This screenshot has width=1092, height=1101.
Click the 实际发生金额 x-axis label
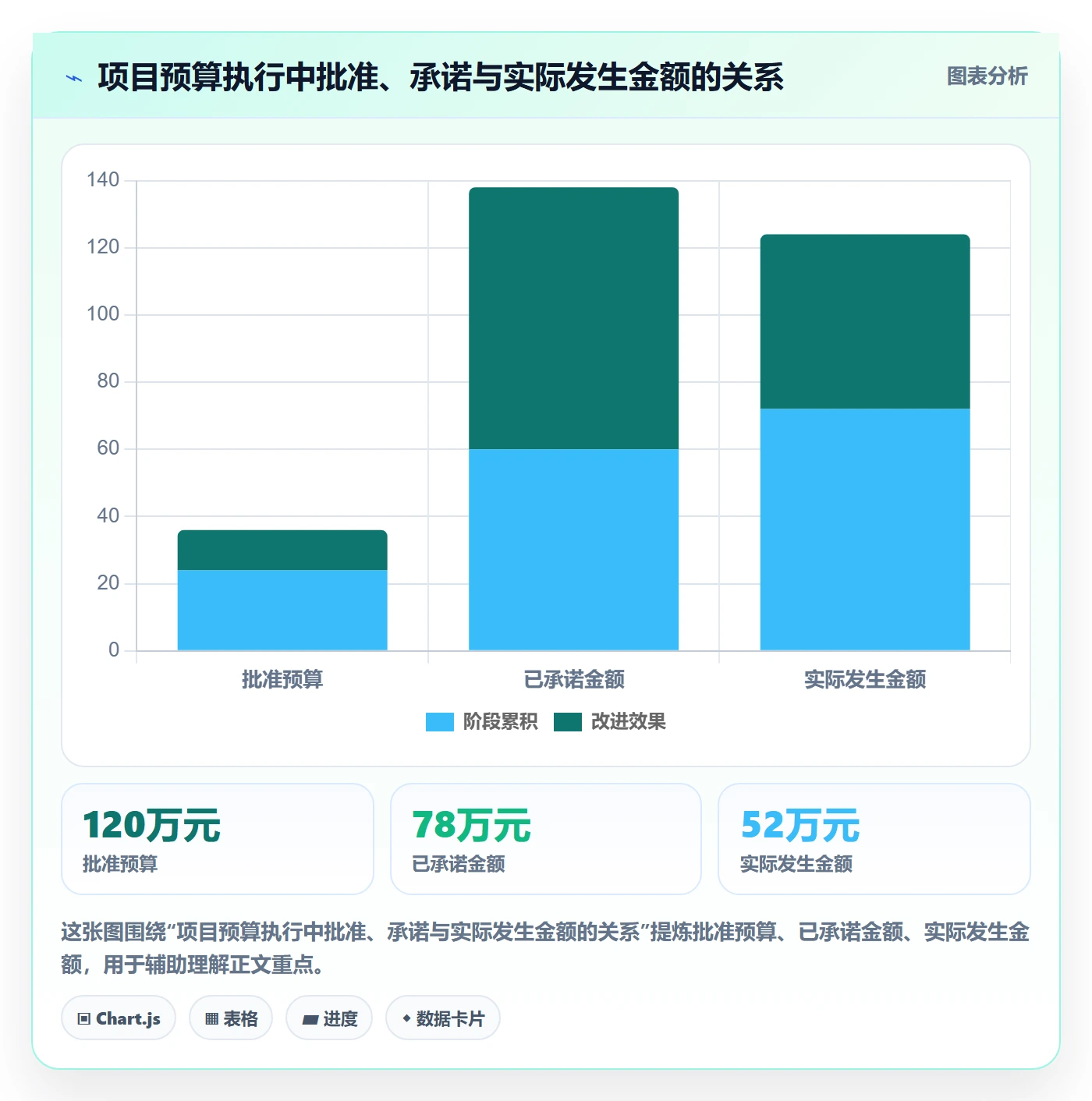[x=865, y=680]
